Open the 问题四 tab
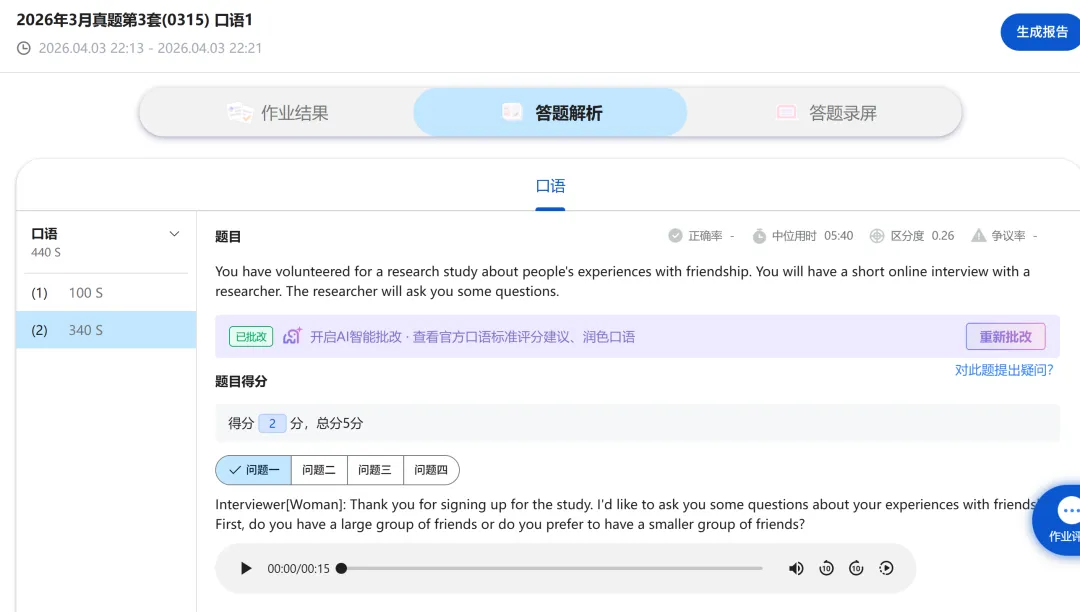Viewport: 1080px width, 612px height. 431,470
